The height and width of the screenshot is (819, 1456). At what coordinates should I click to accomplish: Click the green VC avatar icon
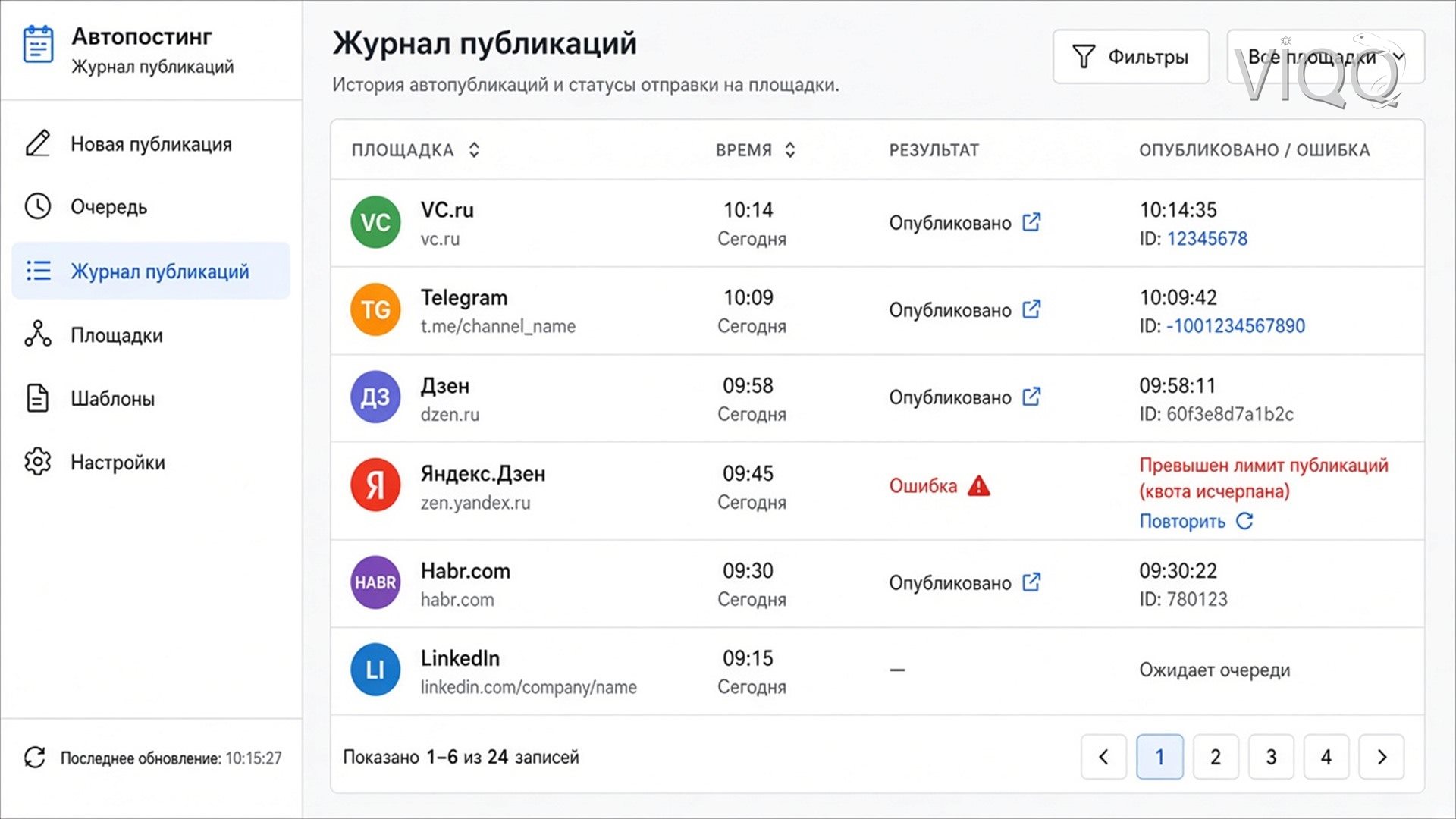coord(375,222)
